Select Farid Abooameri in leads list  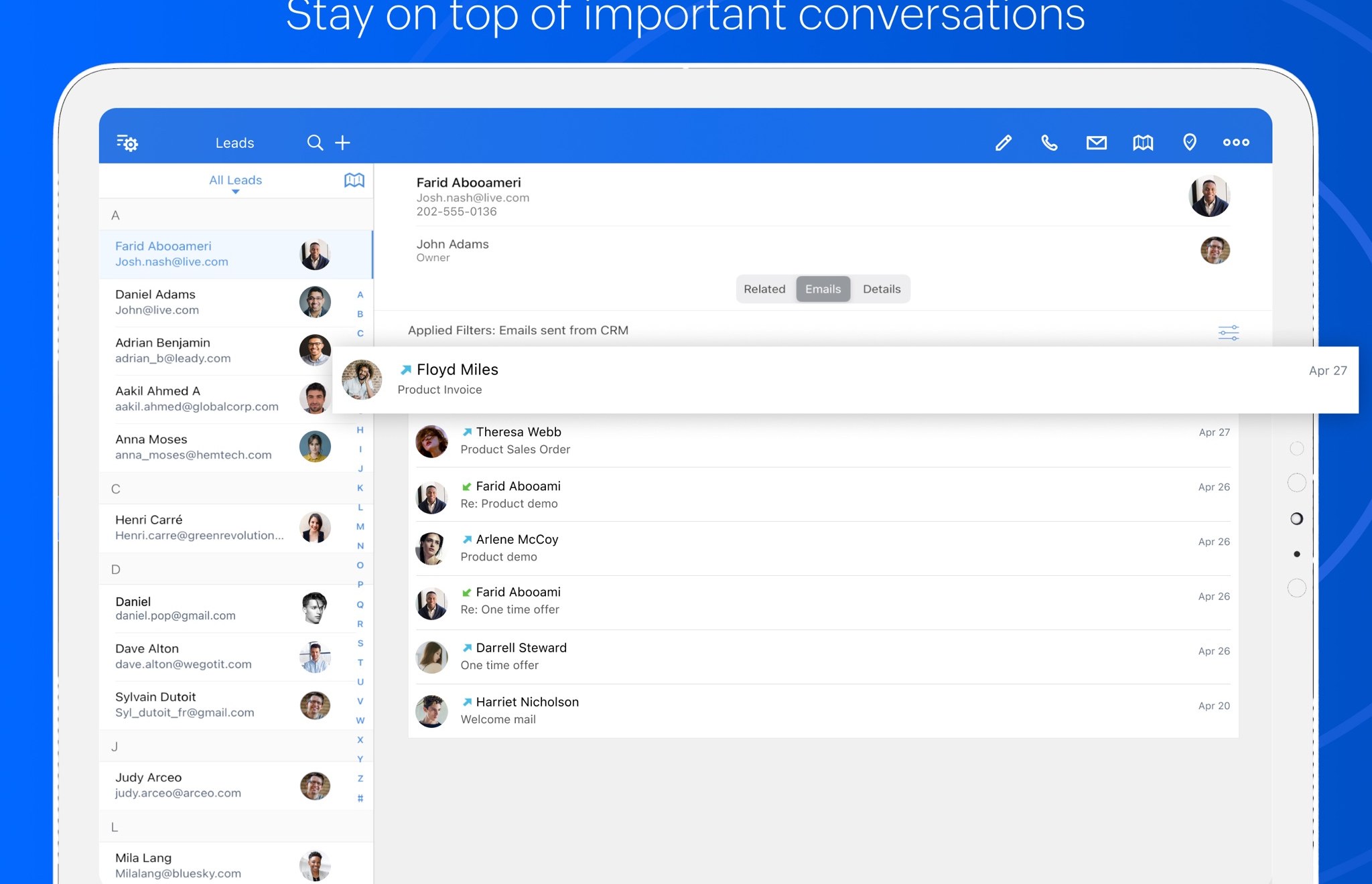tap(235, 254)
